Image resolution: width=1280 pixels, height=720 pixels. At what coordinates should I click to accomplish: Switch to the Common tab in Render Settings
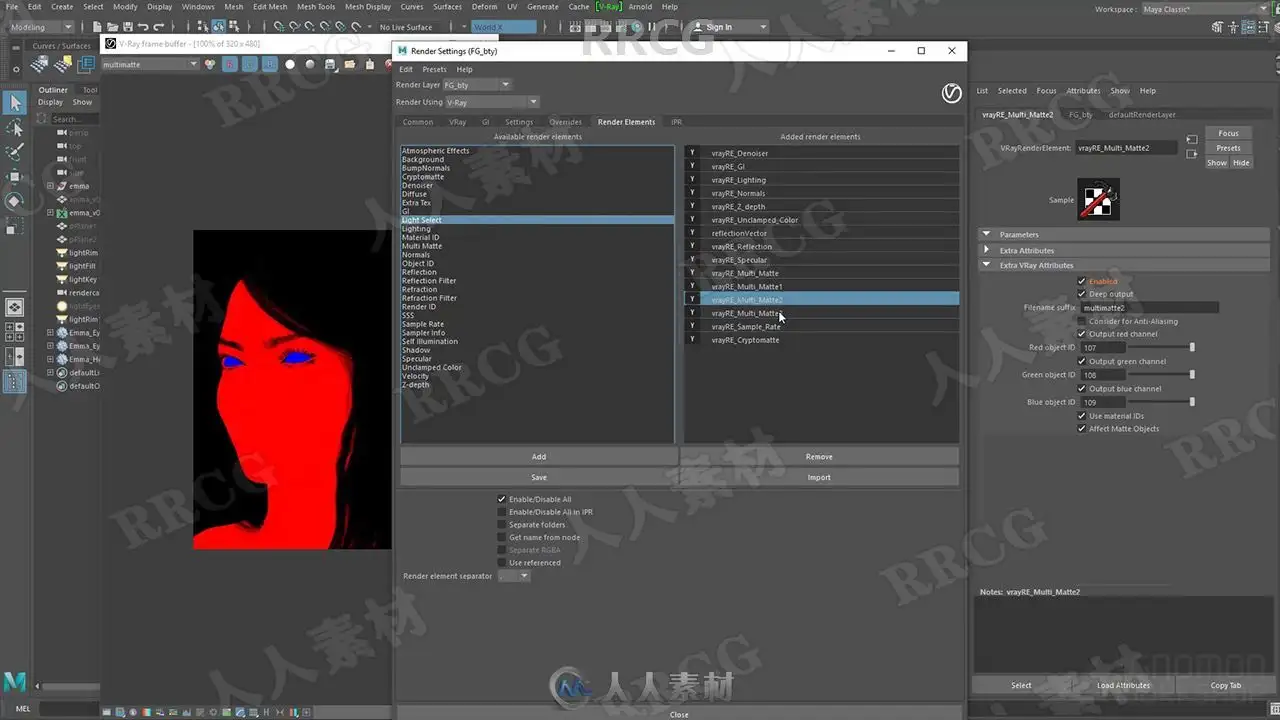[x=418, y=122]
